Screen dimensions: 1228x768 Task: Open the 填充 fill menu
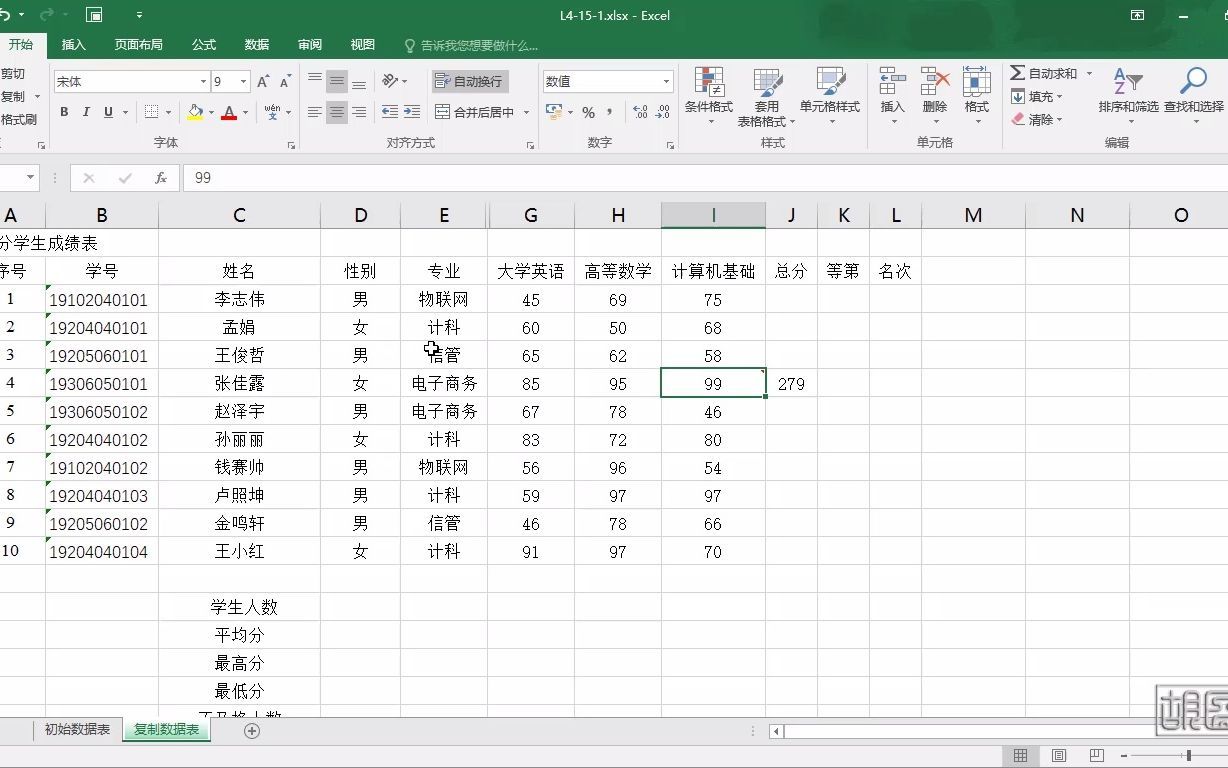1037,96
